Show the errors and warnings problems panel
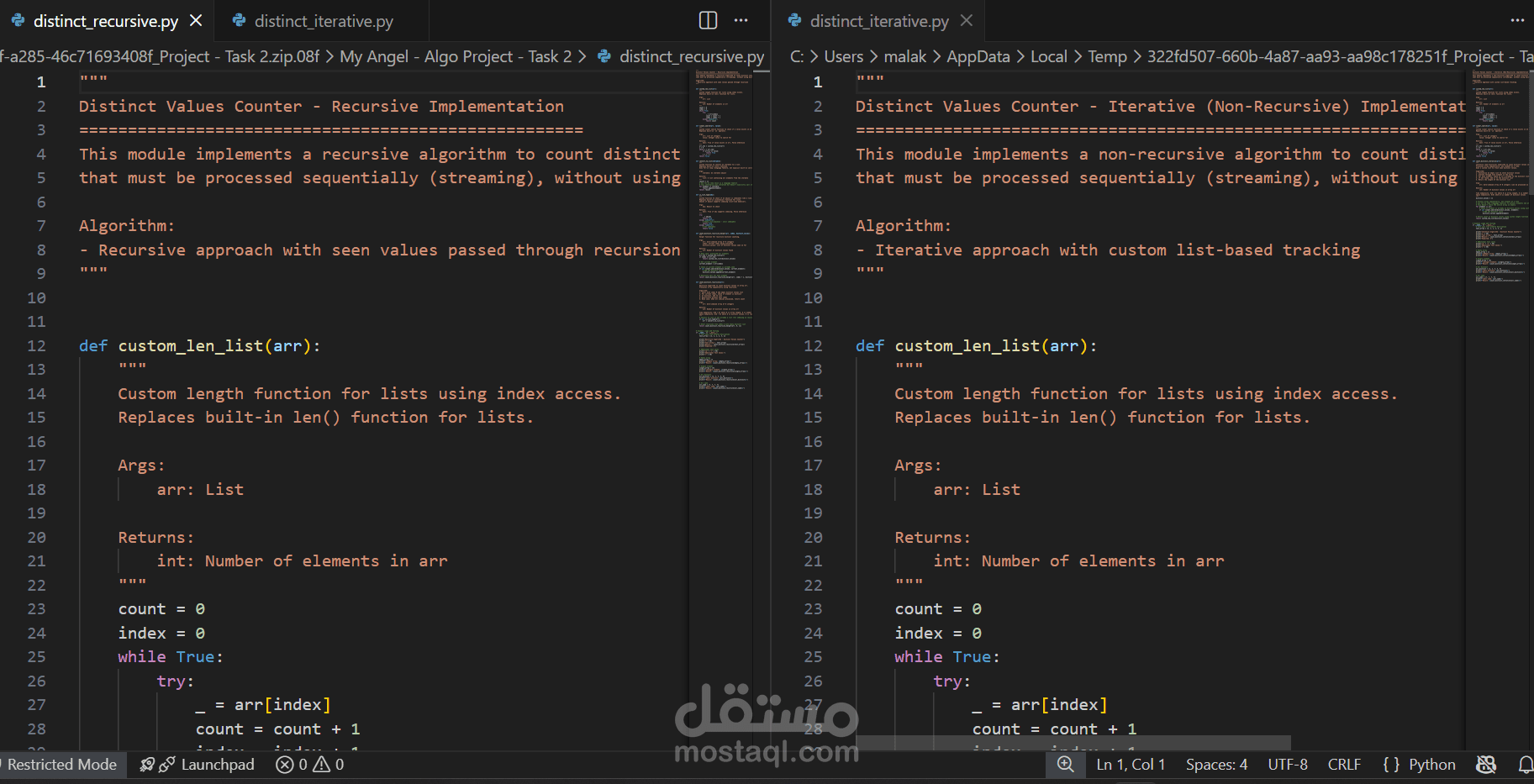The image size is (1534, 784). coord(310,764)
